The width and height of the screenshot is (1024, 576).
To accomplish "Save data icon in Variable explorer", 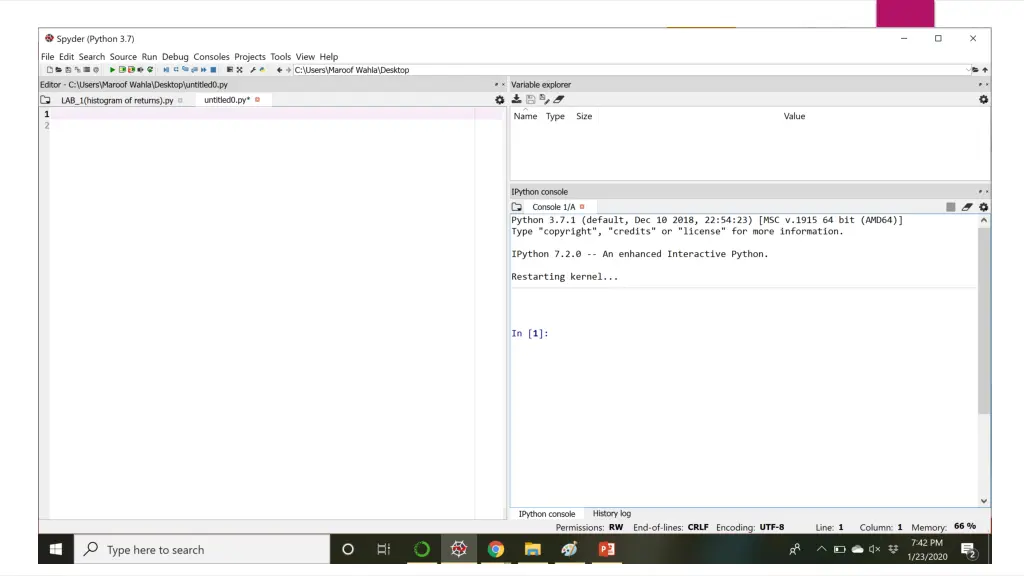I will tap(530, 99).
